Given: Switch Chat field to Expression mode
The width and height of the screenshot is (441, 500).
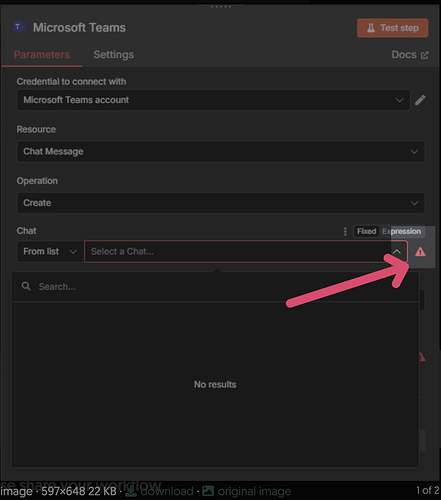Looking at the screenshot, I should pyautogui.click(x=401, y=231).
